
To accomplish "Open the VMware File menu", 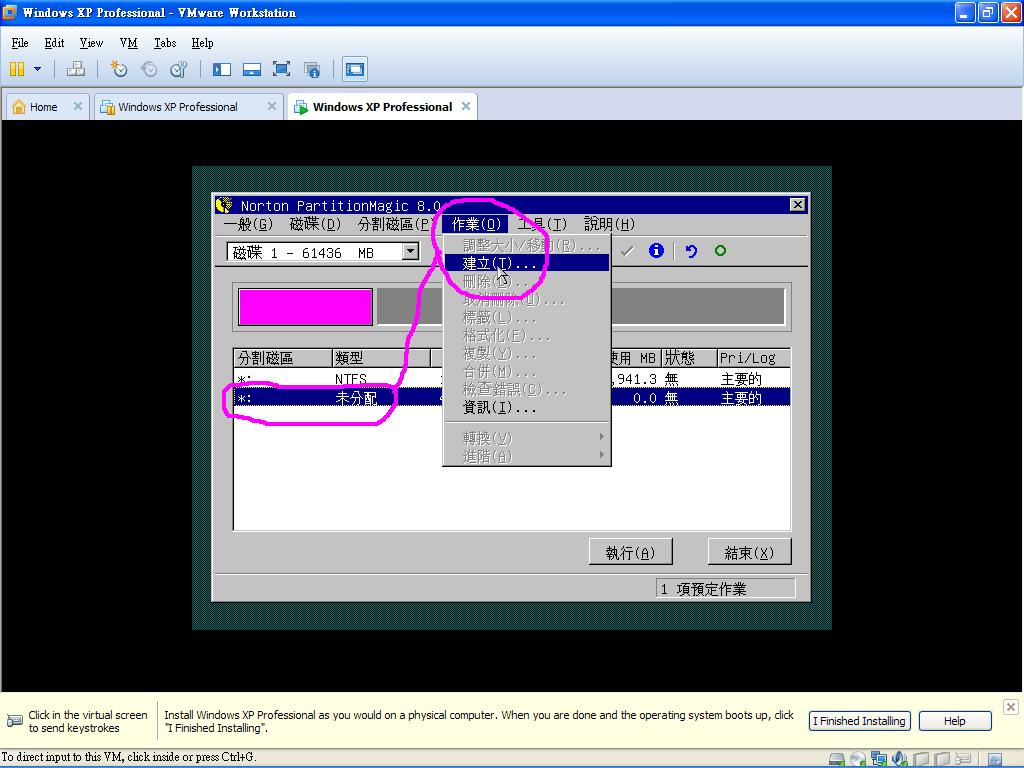I will [20, 43].
